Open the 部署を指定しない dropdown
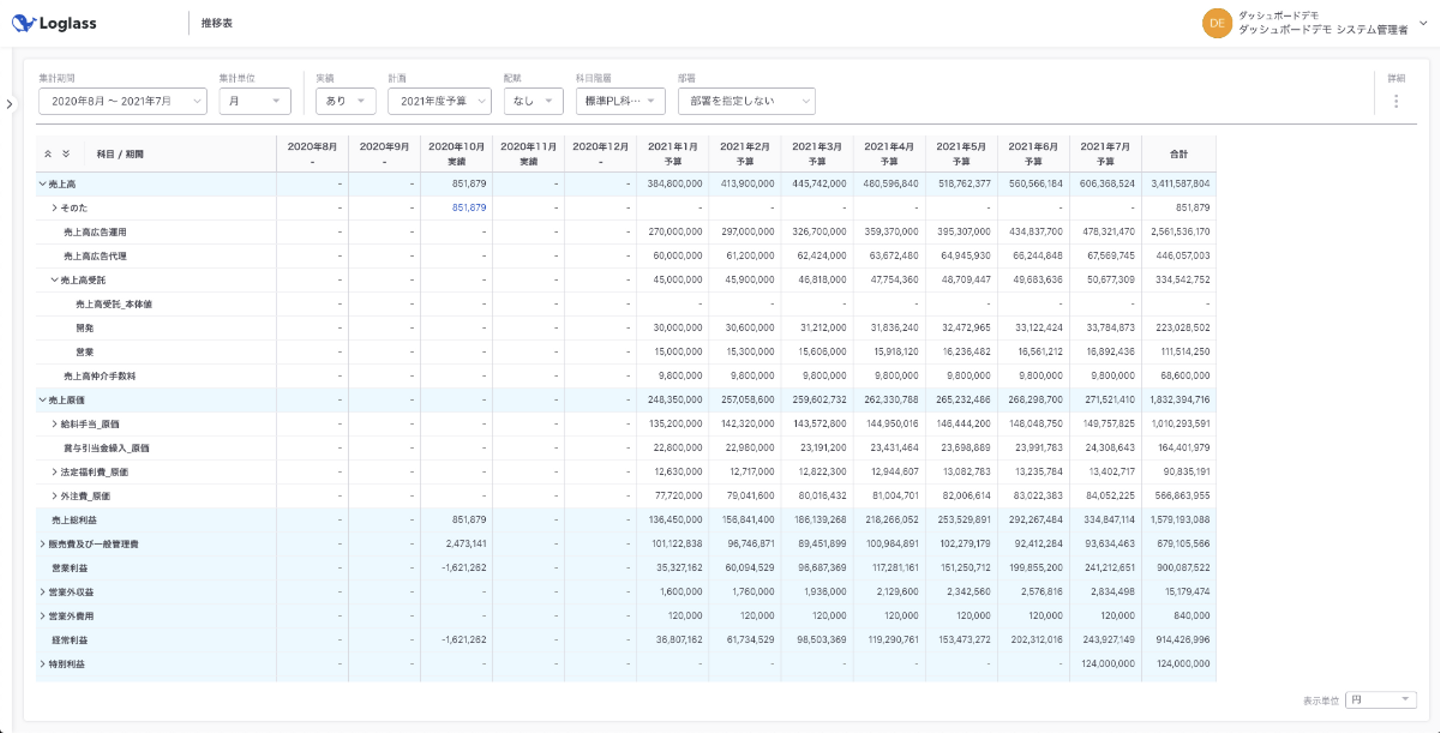Screen dimensions: 1440x733 click(x=746, y=101)
